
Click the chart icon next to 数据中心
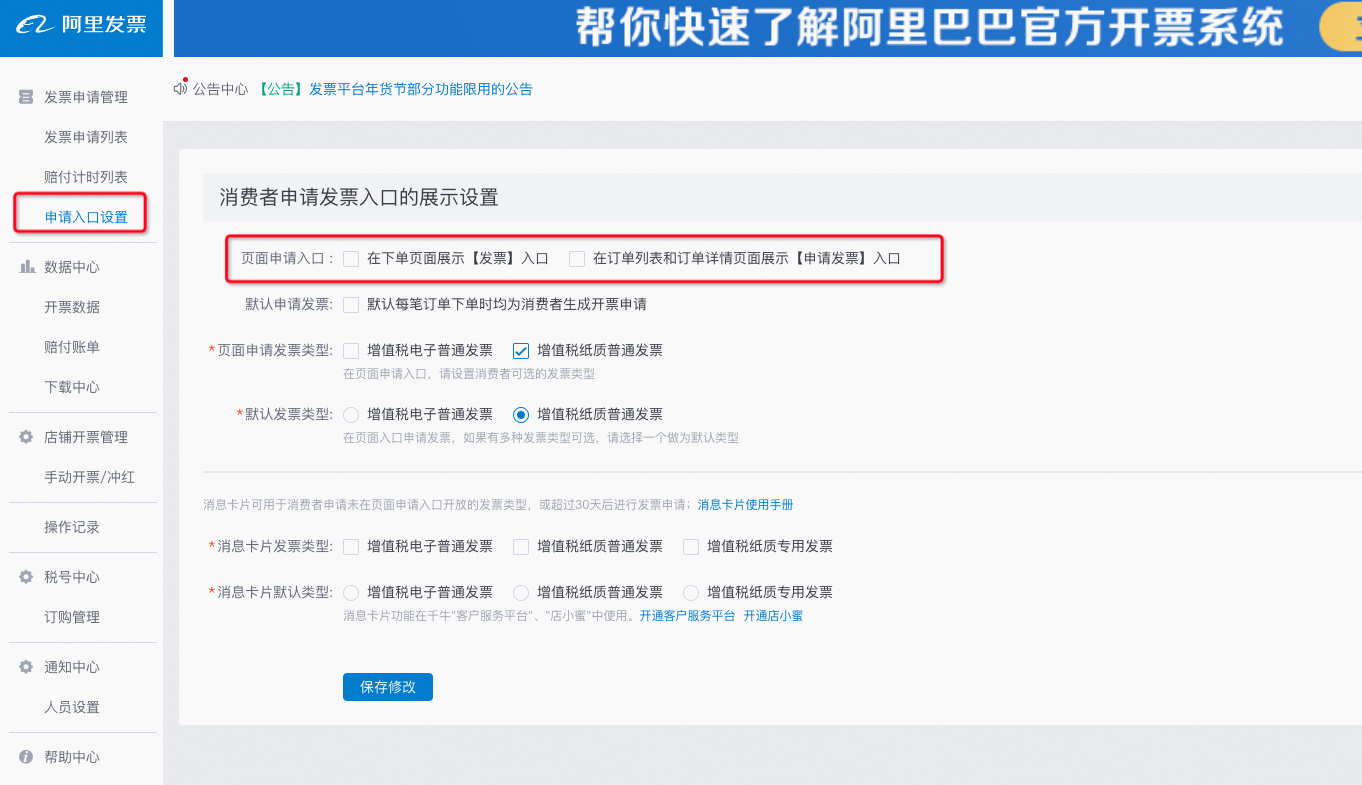pos(27,266)
